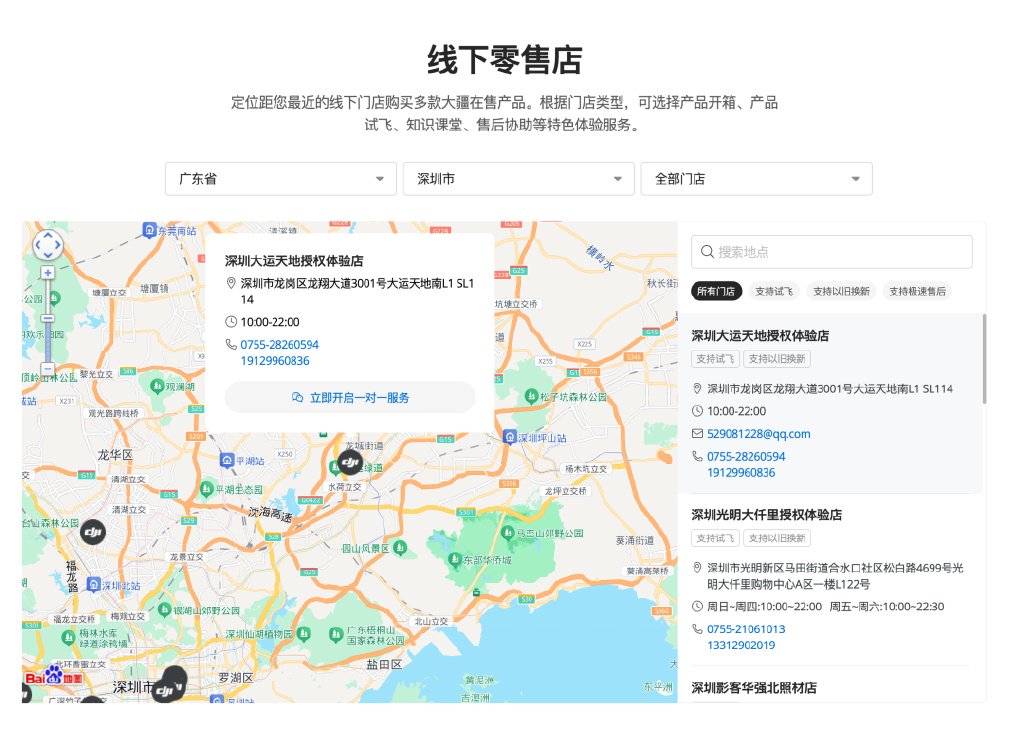Open the 广东省 province dropdown
1024x738 pixels.
click(281, 179)
